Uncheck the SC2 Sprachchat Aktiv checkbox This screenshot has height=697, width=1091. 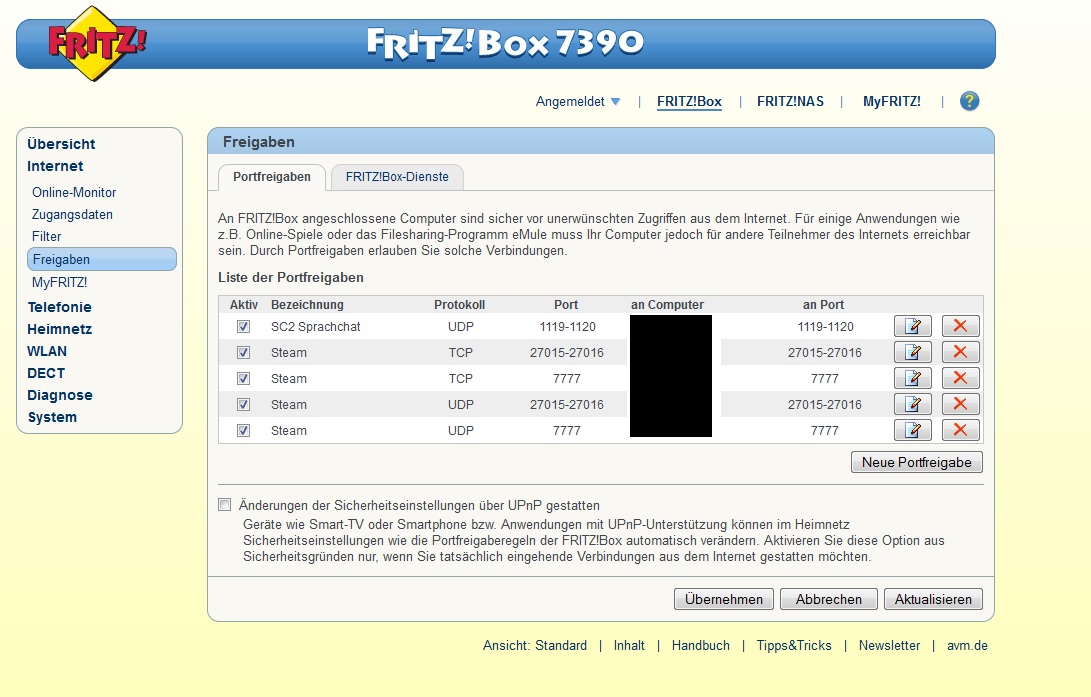tap(243, 326)
